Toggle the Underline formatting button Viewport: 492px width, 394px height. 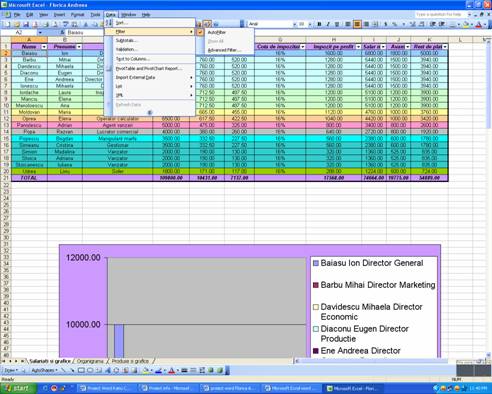click(337, 24)
